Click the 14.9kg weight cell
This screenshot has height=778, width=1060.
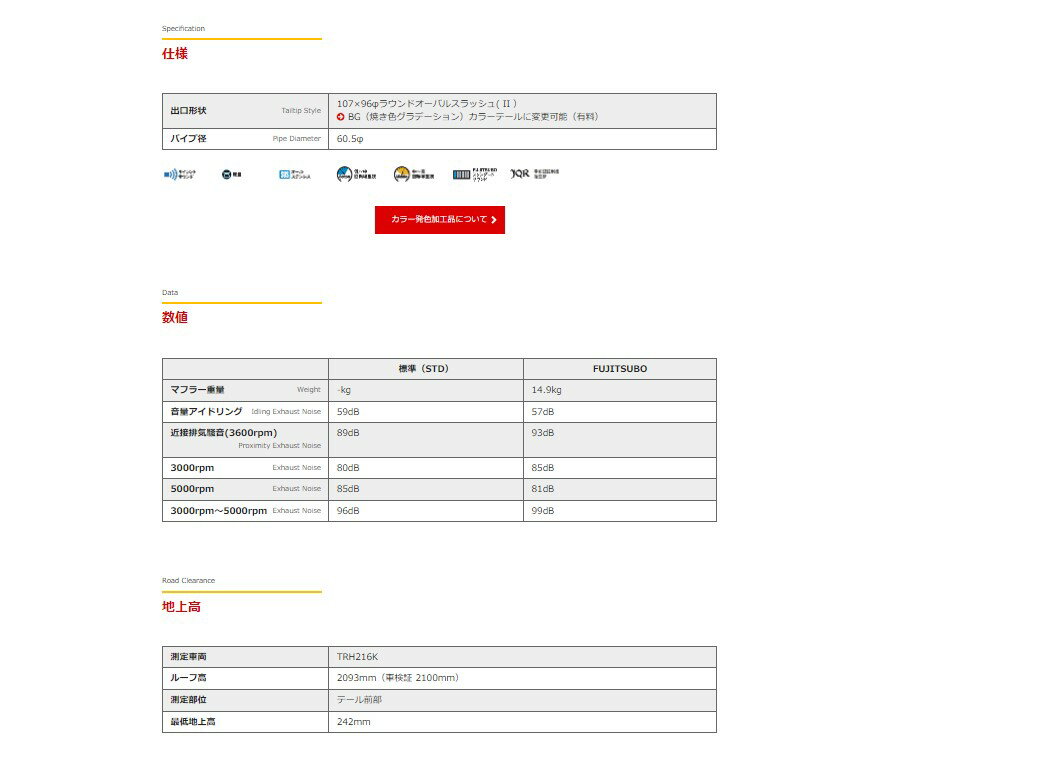click(547, 391)
